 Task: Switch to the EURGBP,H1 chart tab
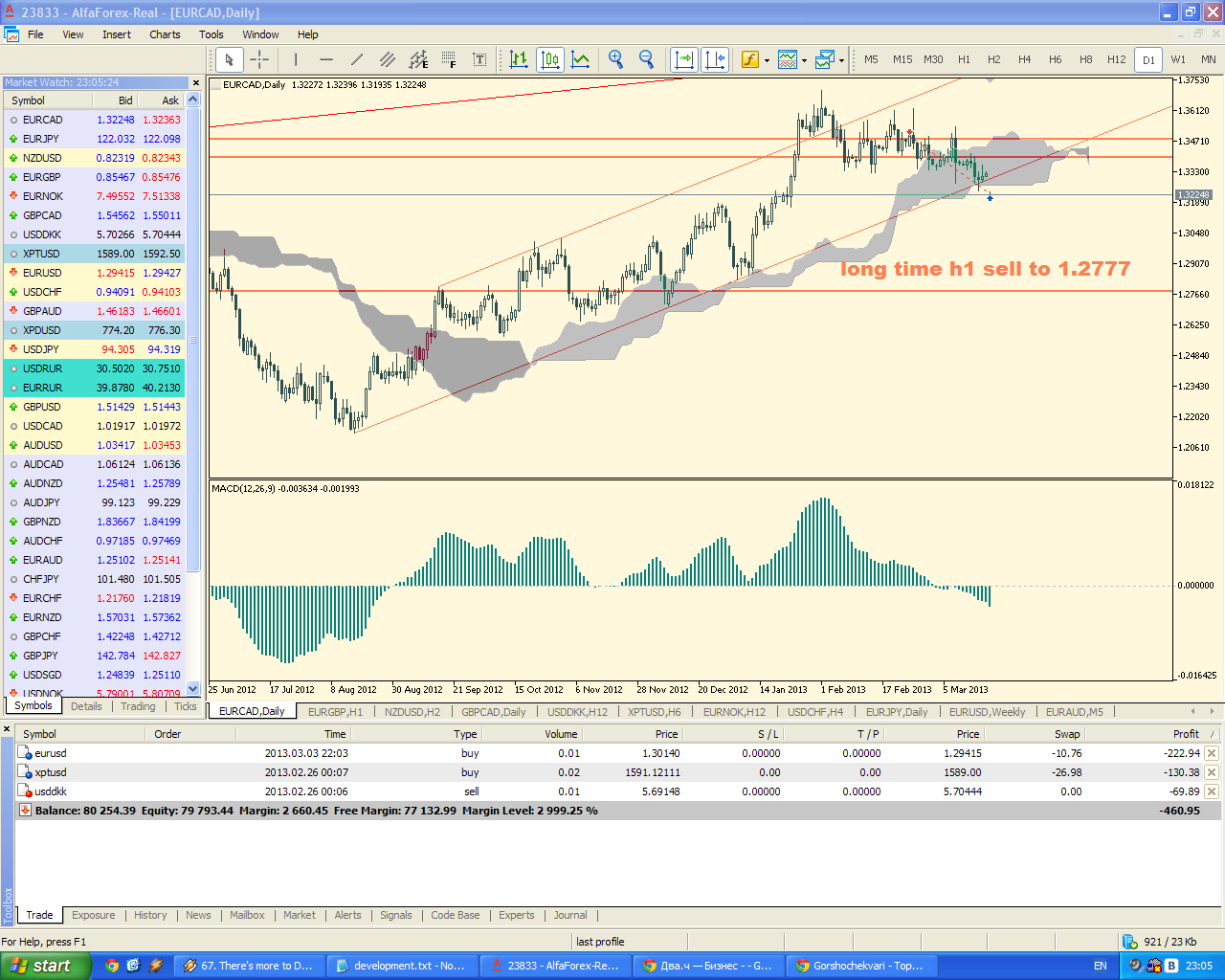[x=335, y=712]
